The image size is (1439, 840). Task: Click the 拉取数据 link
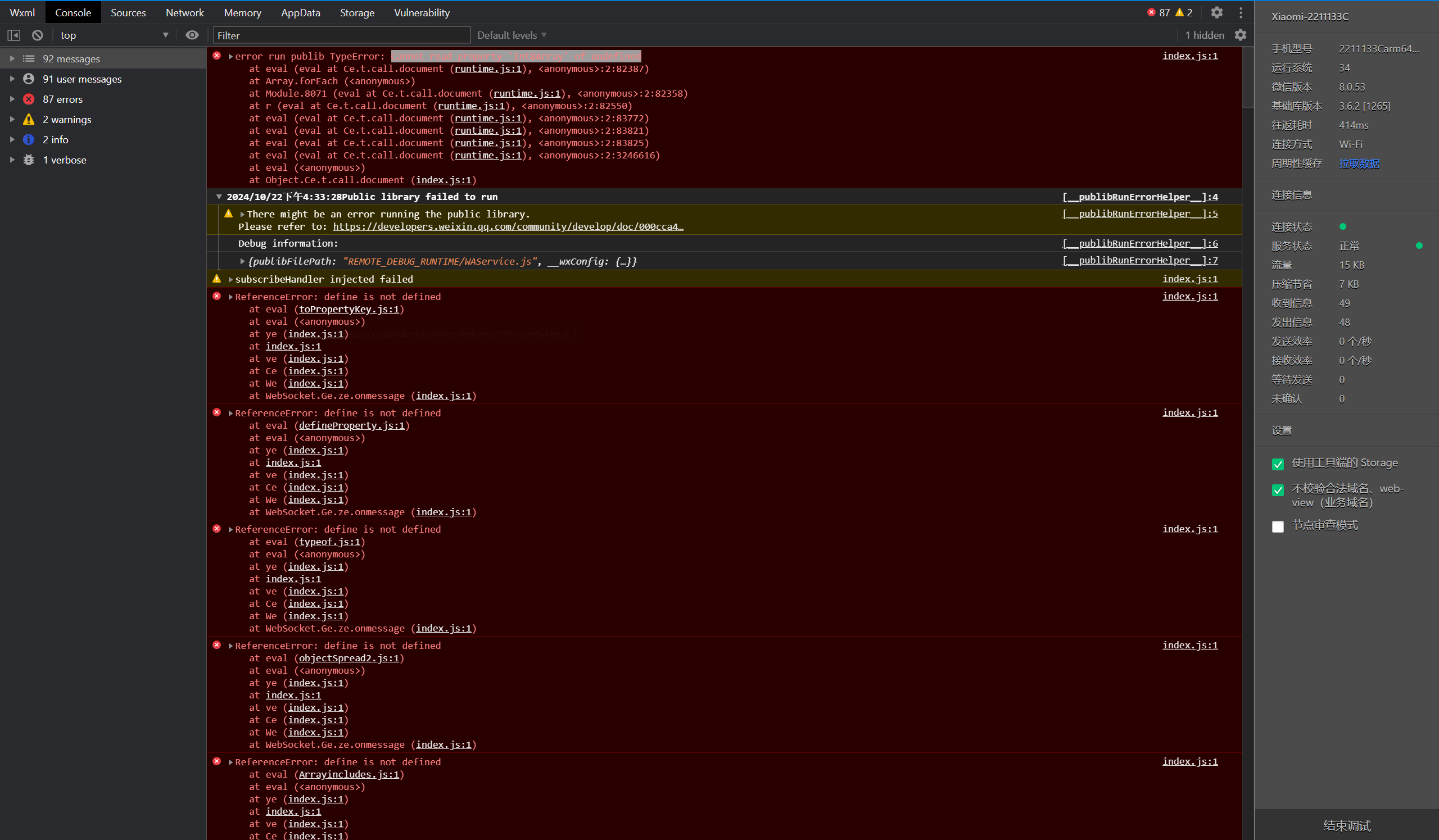[x=1359, y=164]
